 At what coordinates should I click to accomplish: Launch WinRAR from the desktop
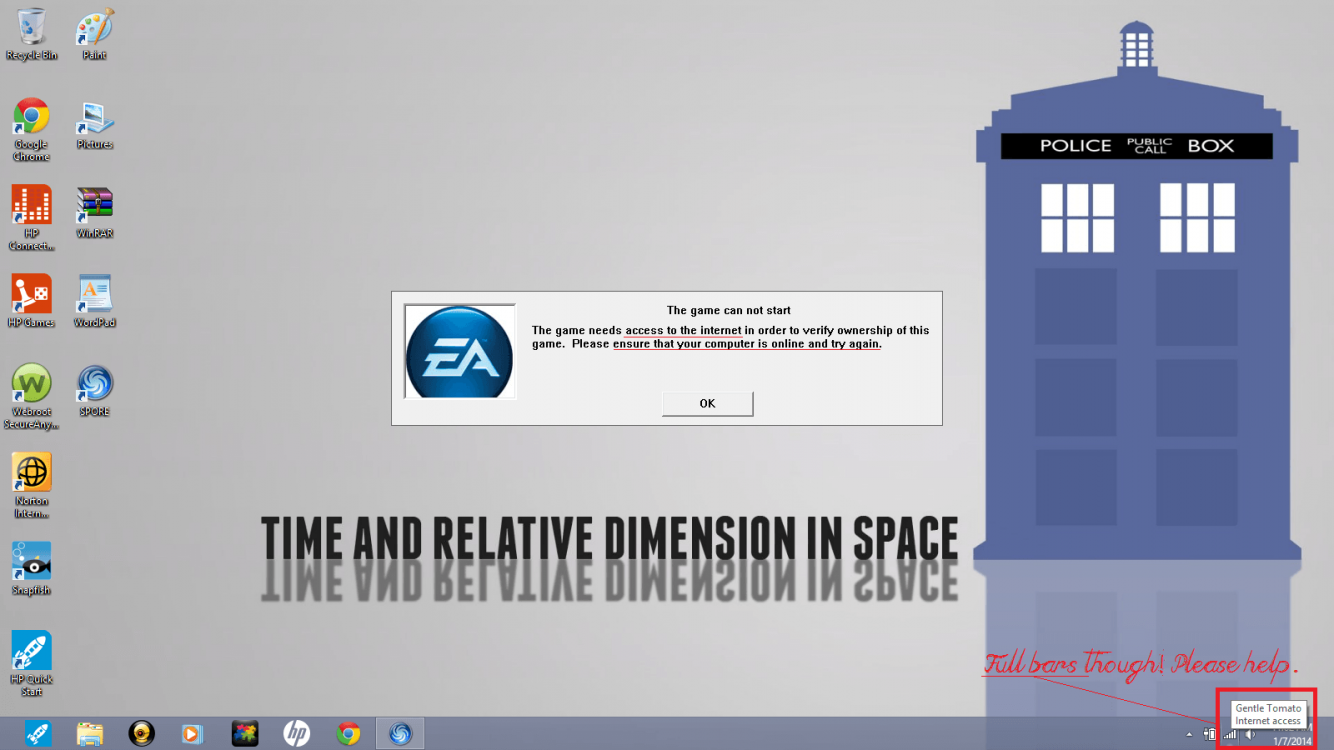click(x=93, y=205)
